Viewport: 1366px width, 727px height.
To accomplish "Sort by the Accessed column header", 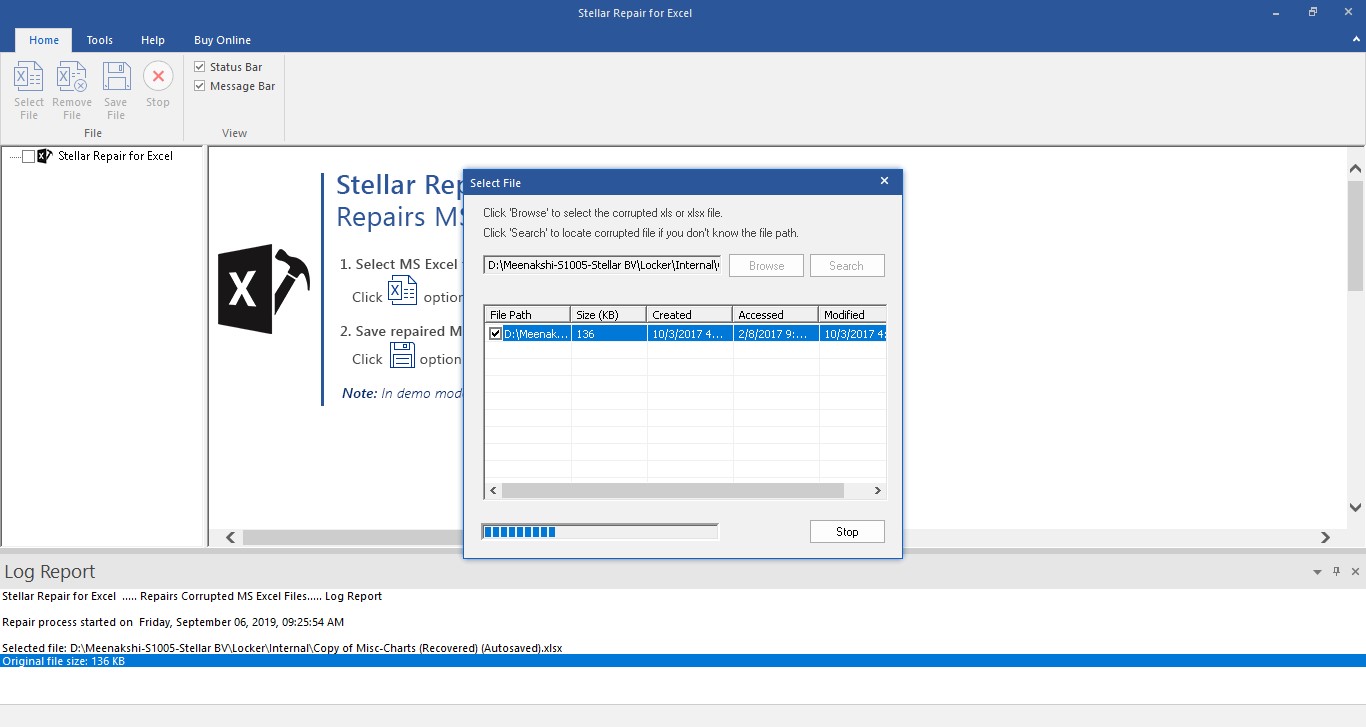I will 775,315.
